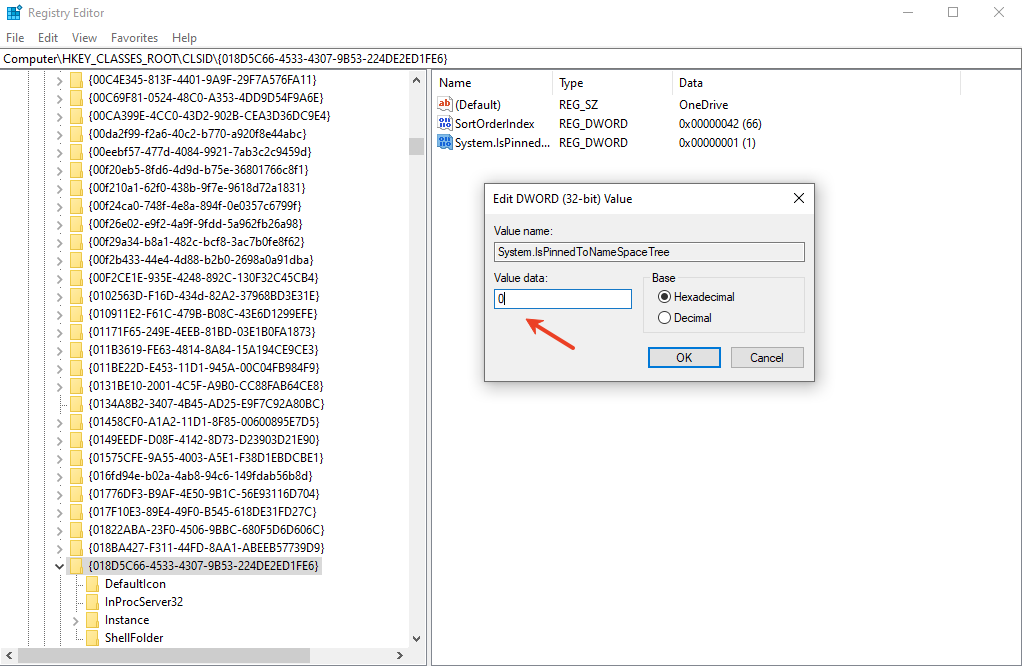Open the Favorites menu
Screen dimensions: 1022x666
[134, 37]
